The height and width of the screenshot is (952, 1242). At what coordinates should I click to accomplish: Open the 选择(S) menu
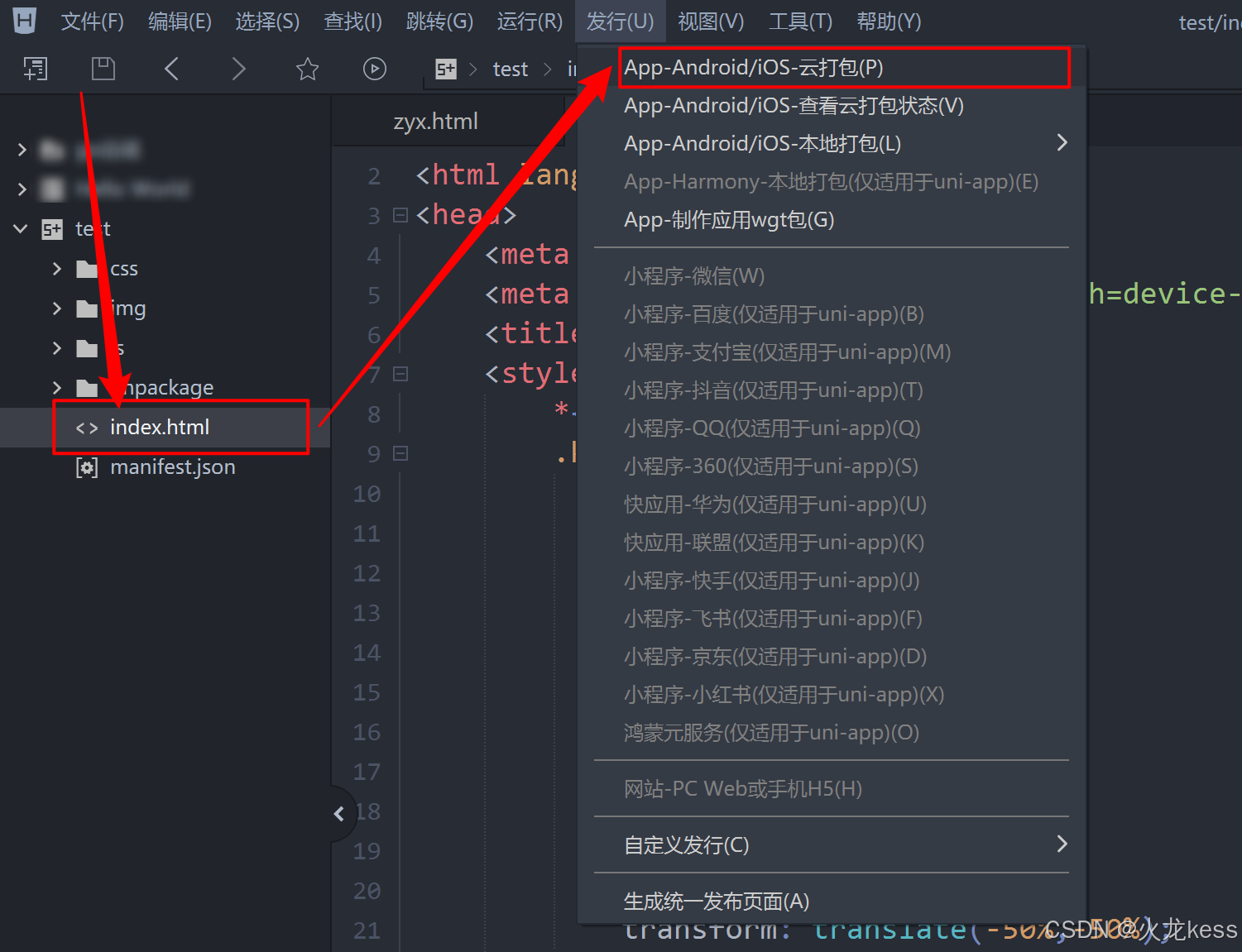tap(267, 22)
